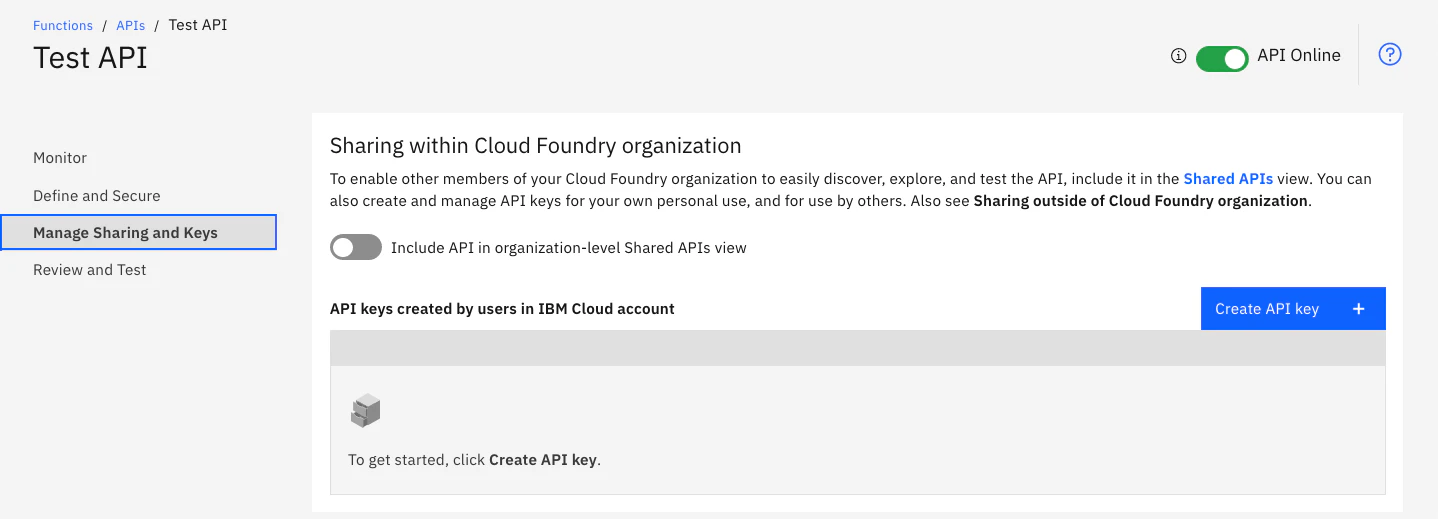Open the Monitor section
Screen dimensions: 1438x519
coord(60,158)
